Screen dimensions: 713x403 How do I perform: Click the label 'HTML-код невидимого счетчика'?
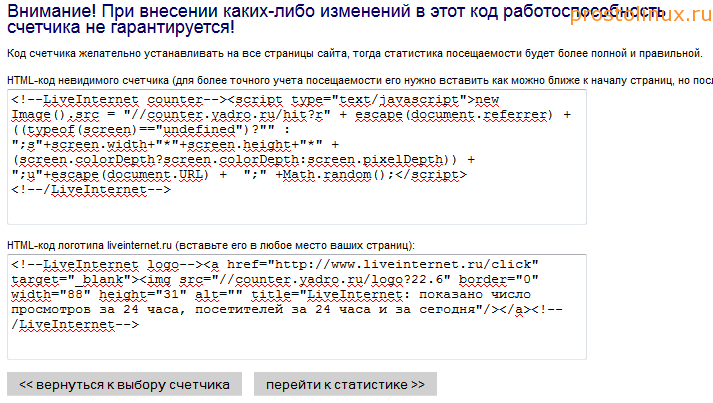(88, 81)
